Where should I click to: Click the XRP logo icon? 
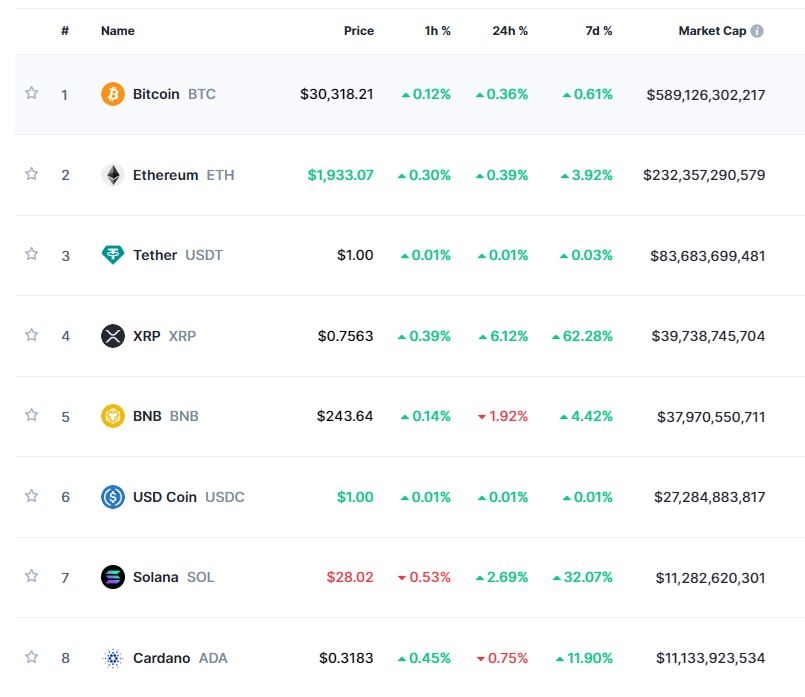[x=113, y=336]
